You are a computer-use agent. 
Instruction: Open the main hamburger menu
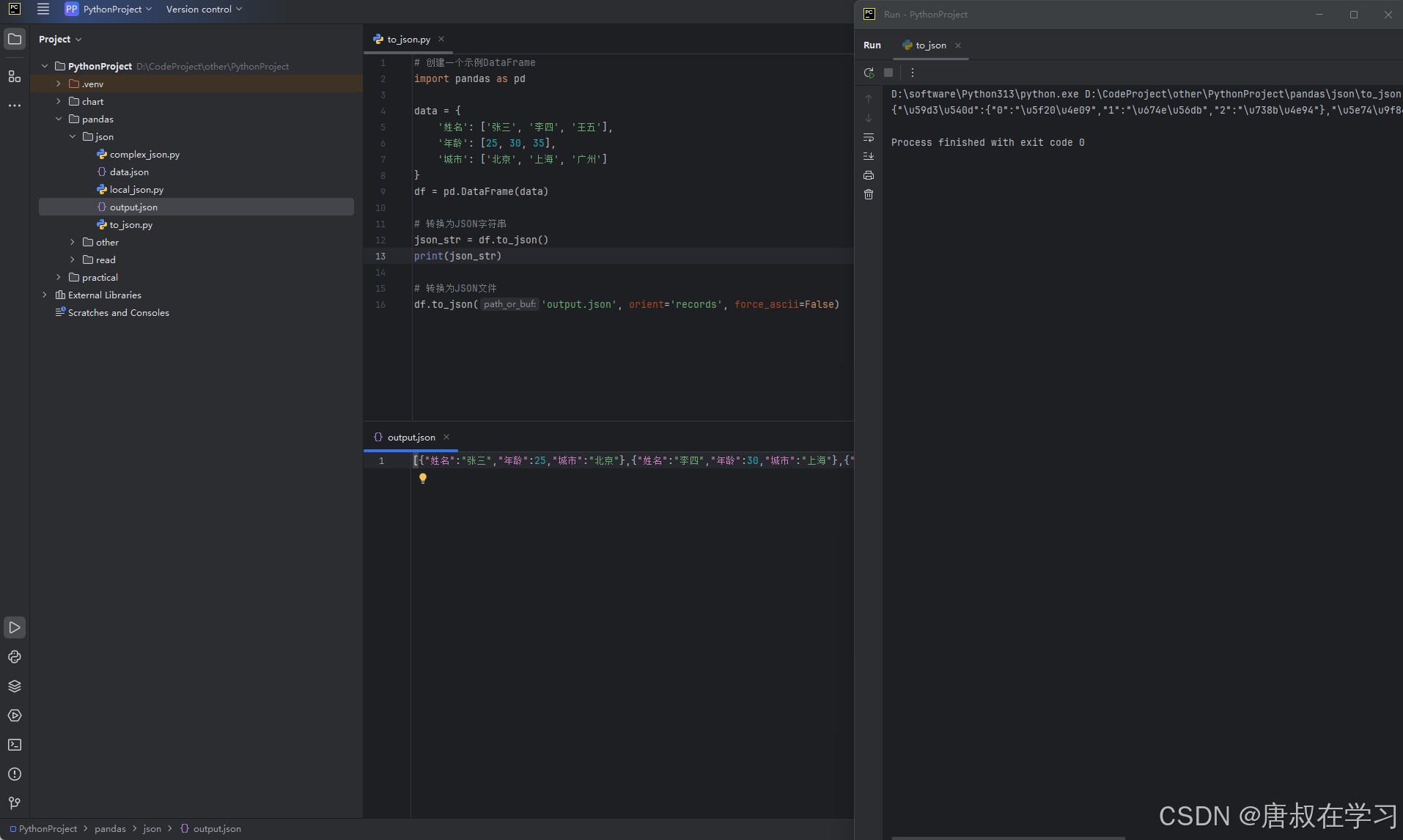click(43, 9)
